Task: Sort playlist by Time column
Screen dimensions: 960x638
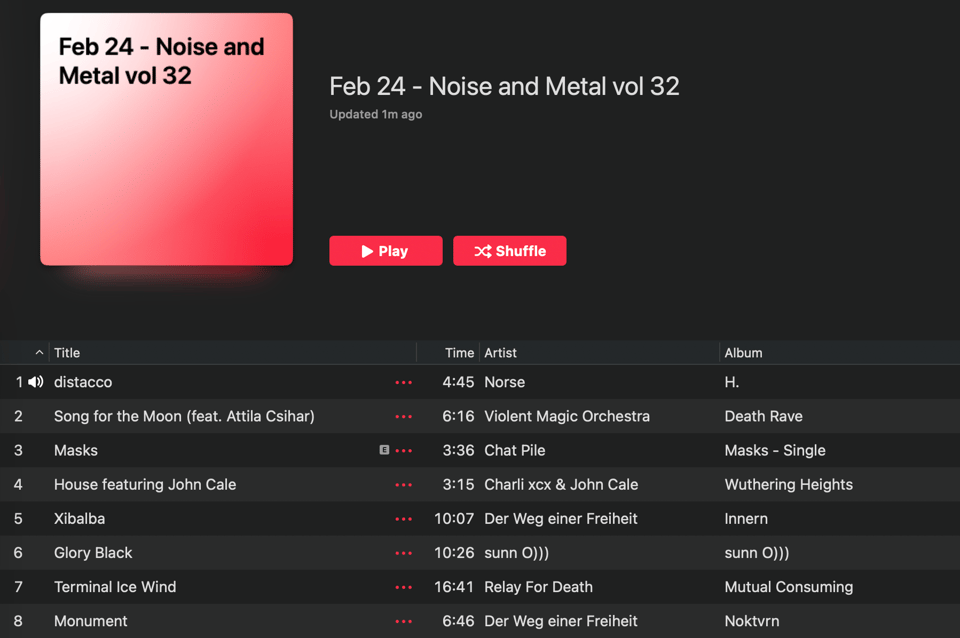Action: [459, 353]
